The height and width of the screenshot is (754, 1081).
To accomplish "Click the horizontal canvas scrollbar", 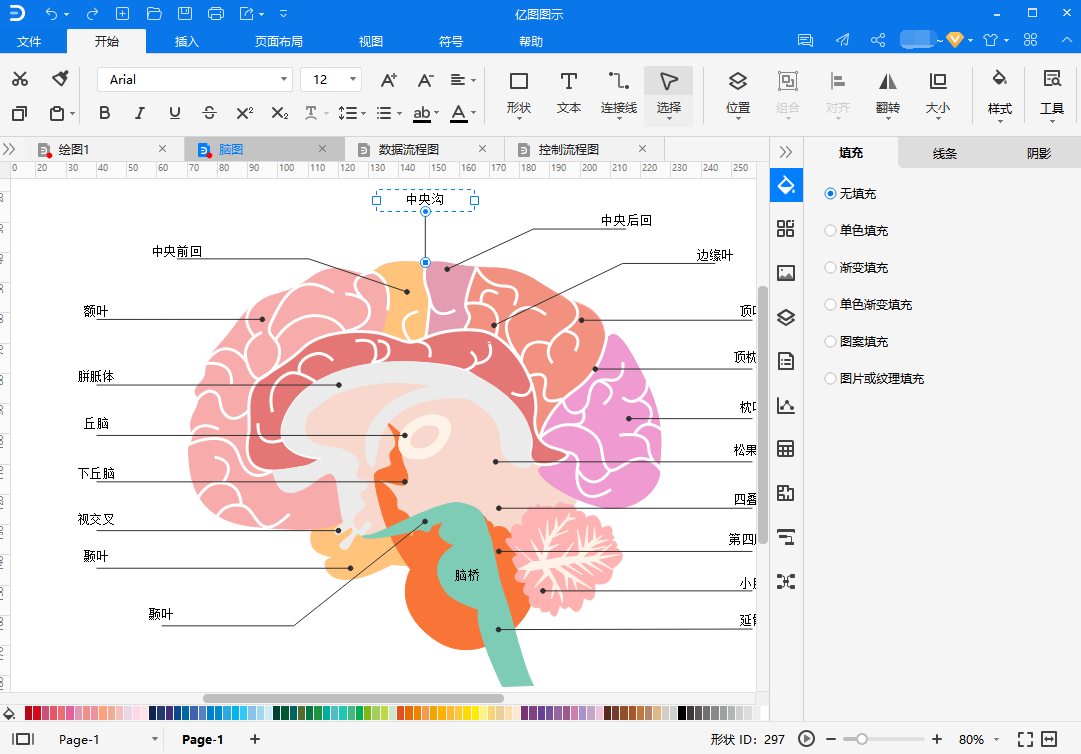I will (353, 698).
